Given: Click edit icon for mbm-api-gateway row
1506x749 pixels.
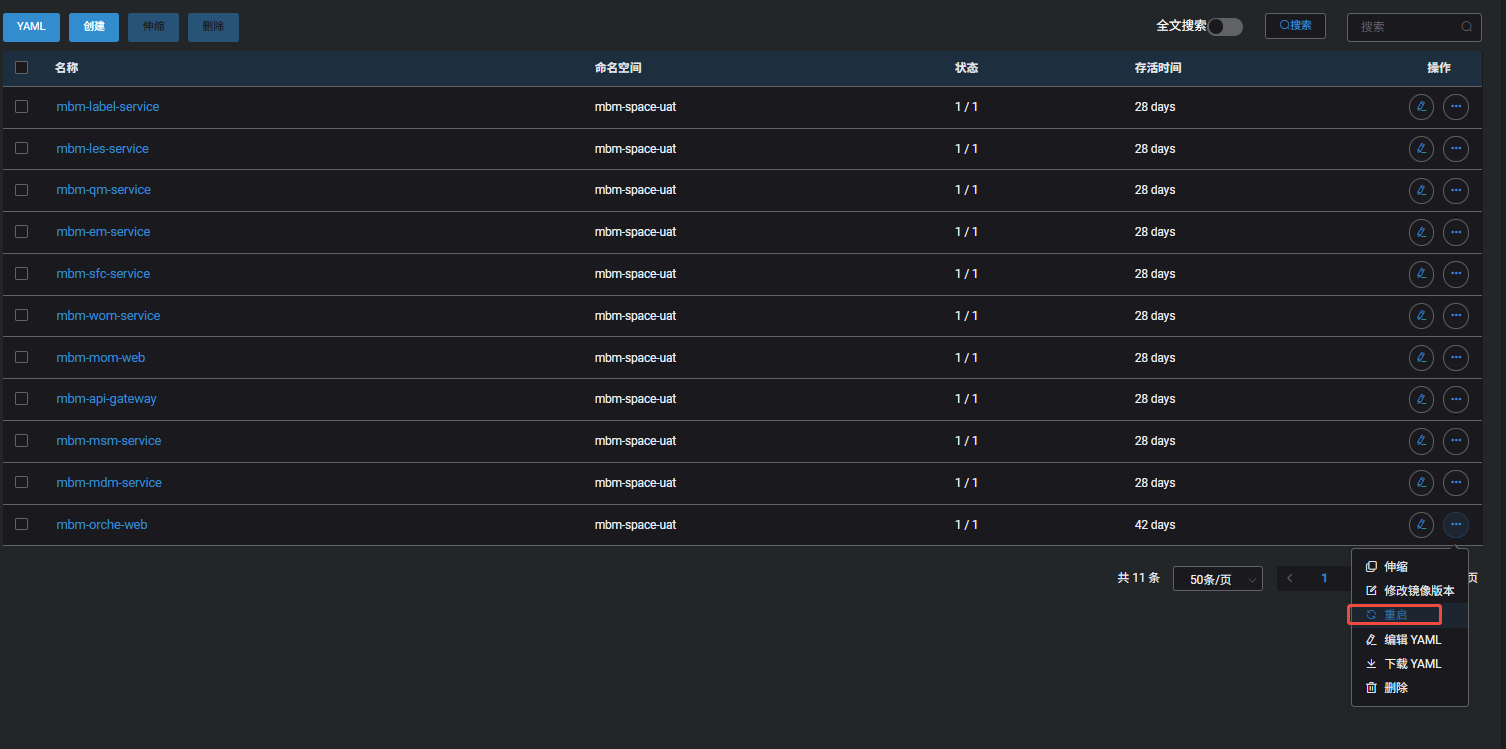Looking at the screenshot, I should (1421, 399).
